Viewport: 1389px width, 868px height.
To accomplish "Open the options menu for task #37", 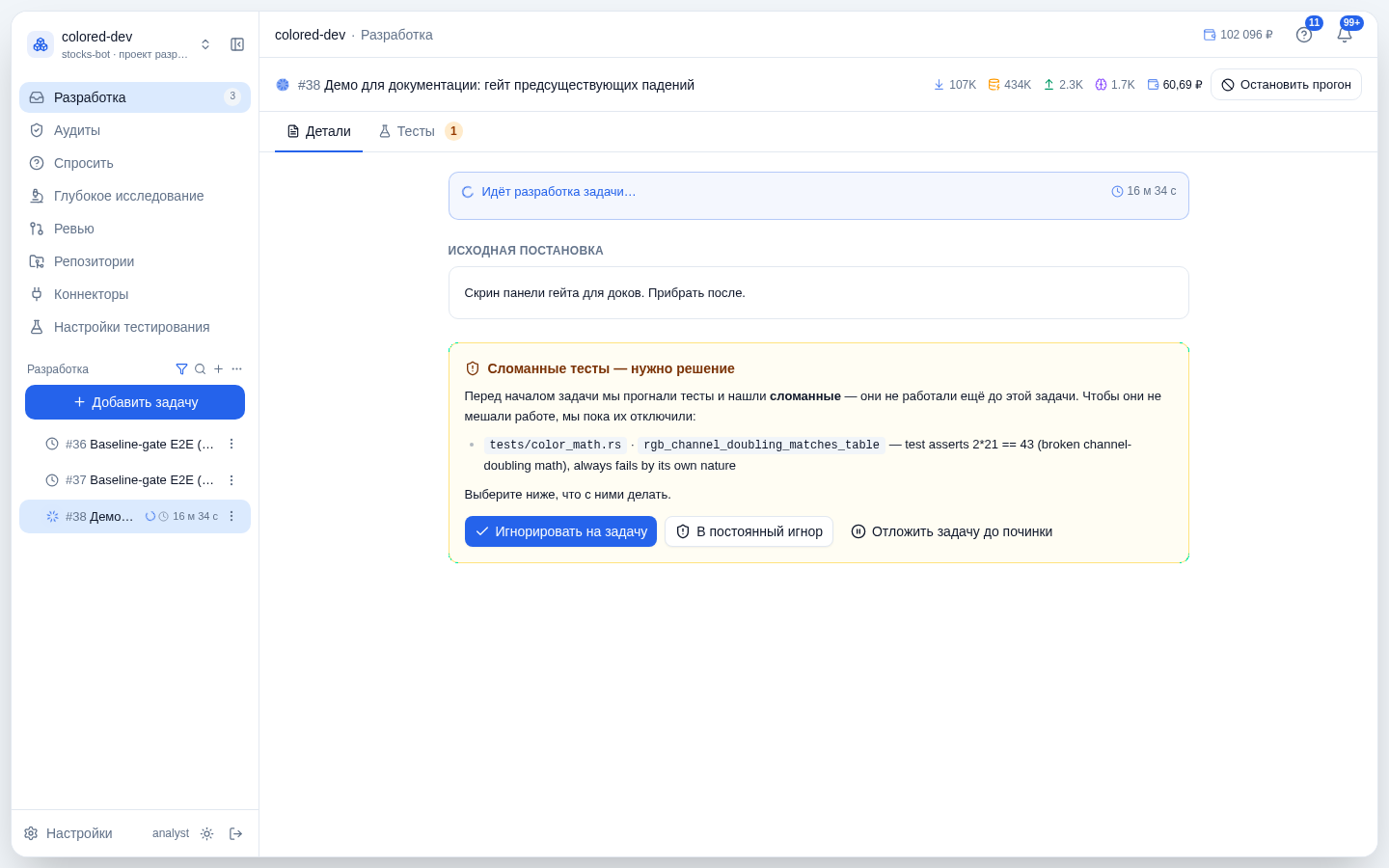I will coord(231,480).
